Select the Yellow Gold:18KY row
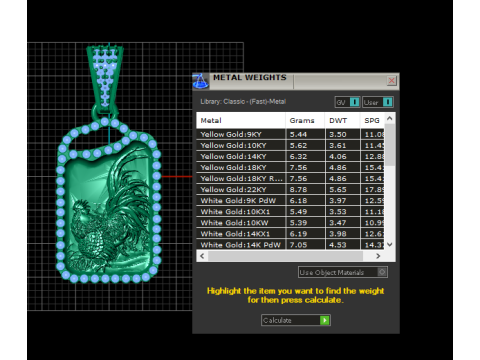Screen dimensions: 480x360 tap(290, 167)
